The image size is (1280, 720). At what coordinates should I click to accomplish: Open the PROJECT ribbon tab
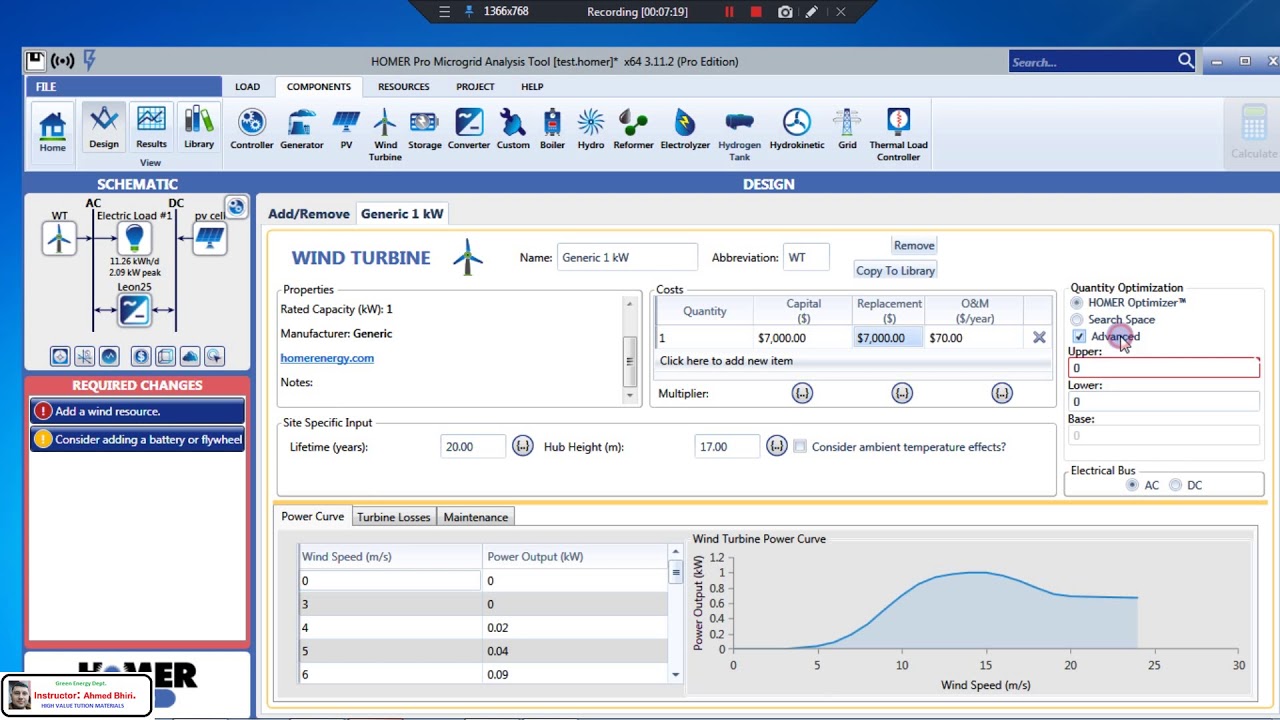click(475, 87)
